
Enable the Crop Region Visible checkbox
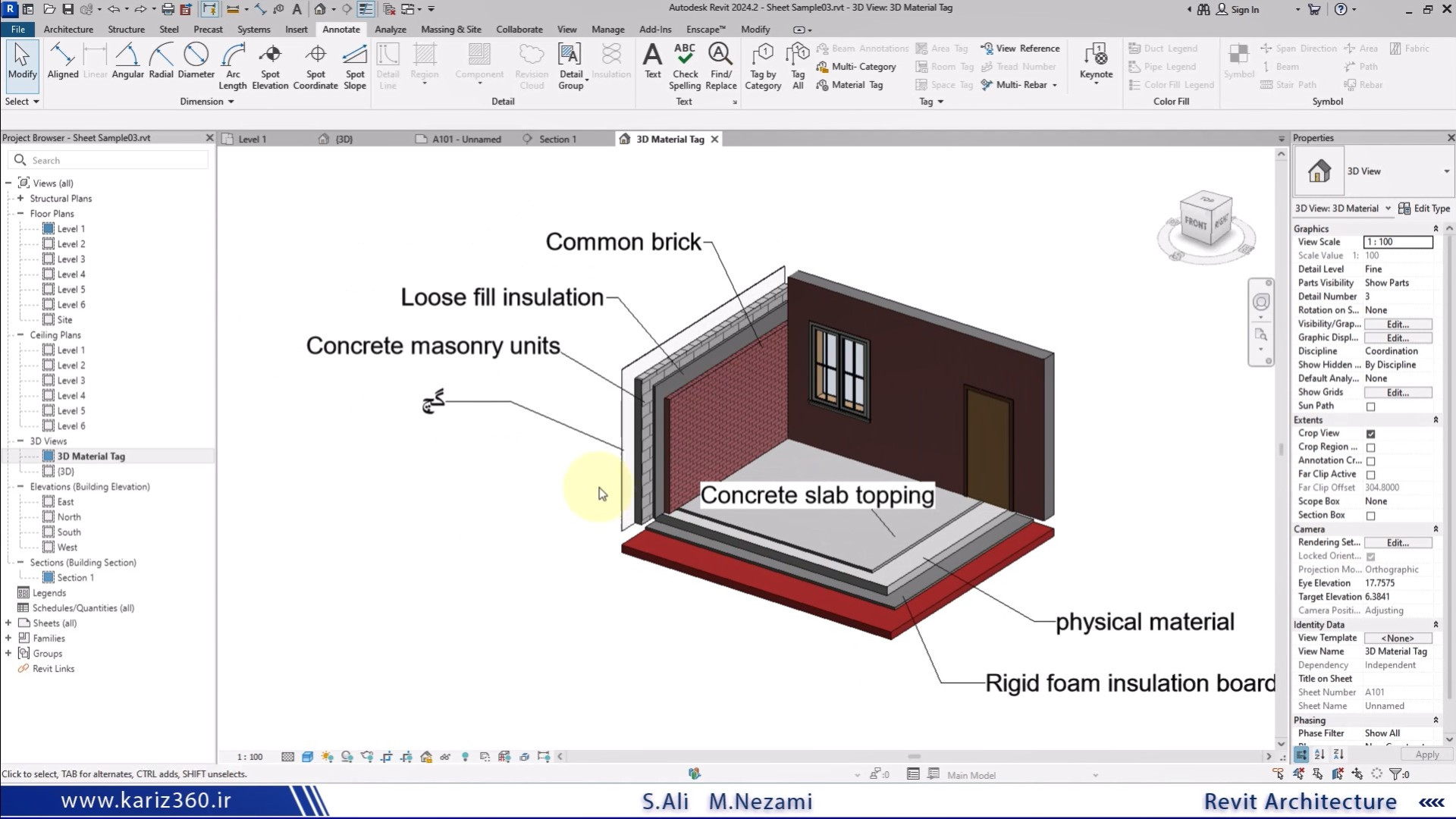(x=1370, y=447)
